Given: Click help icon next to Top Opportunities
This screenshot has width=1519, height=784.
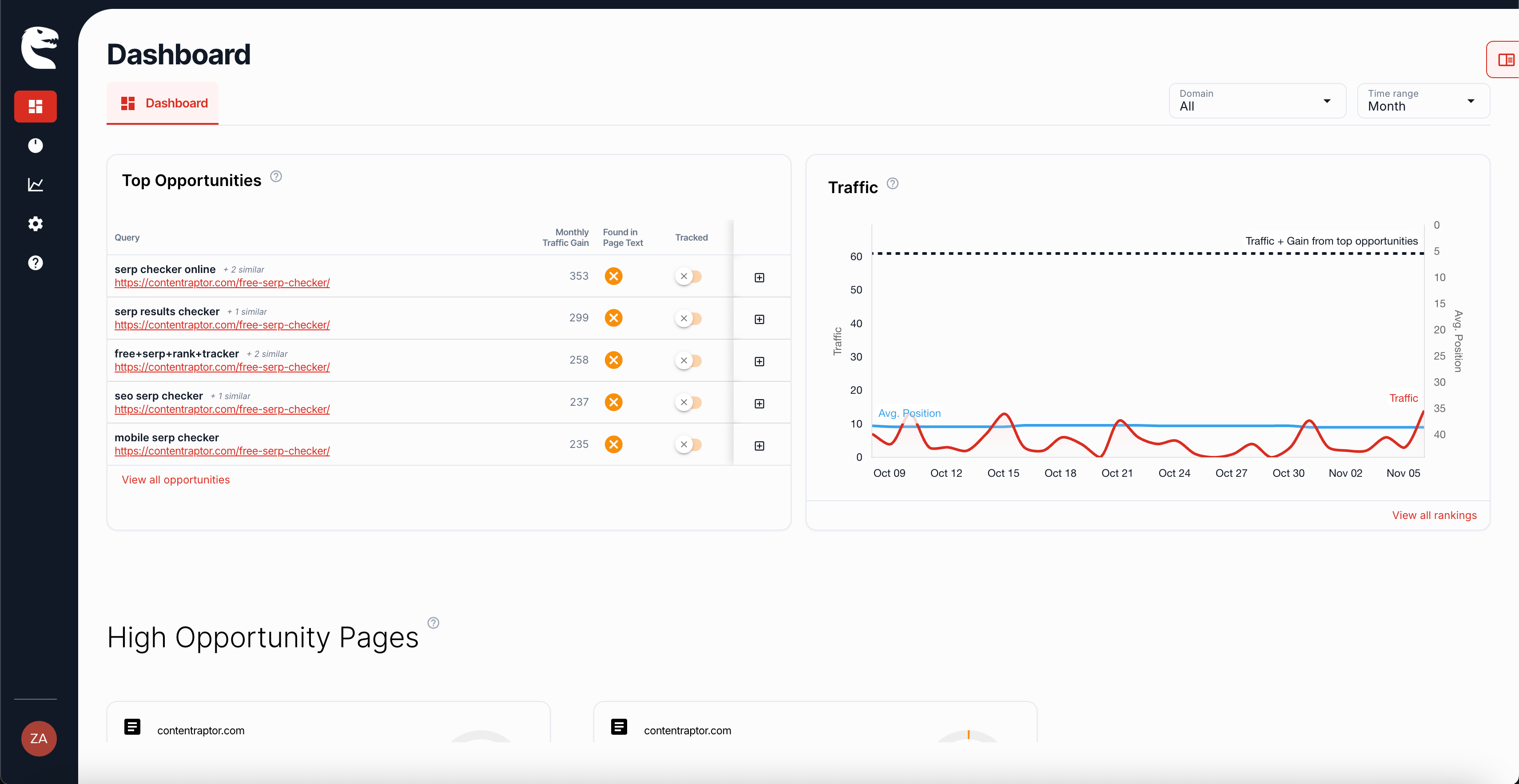Looking at the screenshot, I should pos(276,176).
